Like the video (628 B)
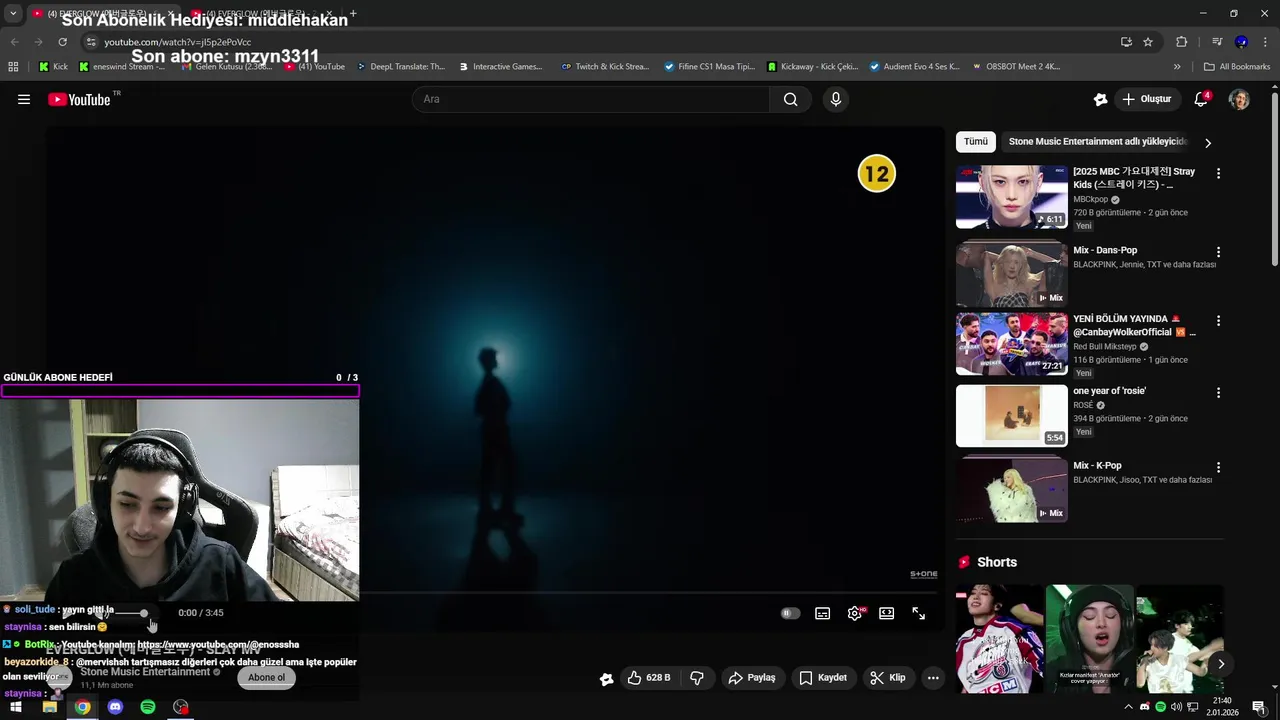This screenshot has width=1280, height=720. [x=648, y=678]
